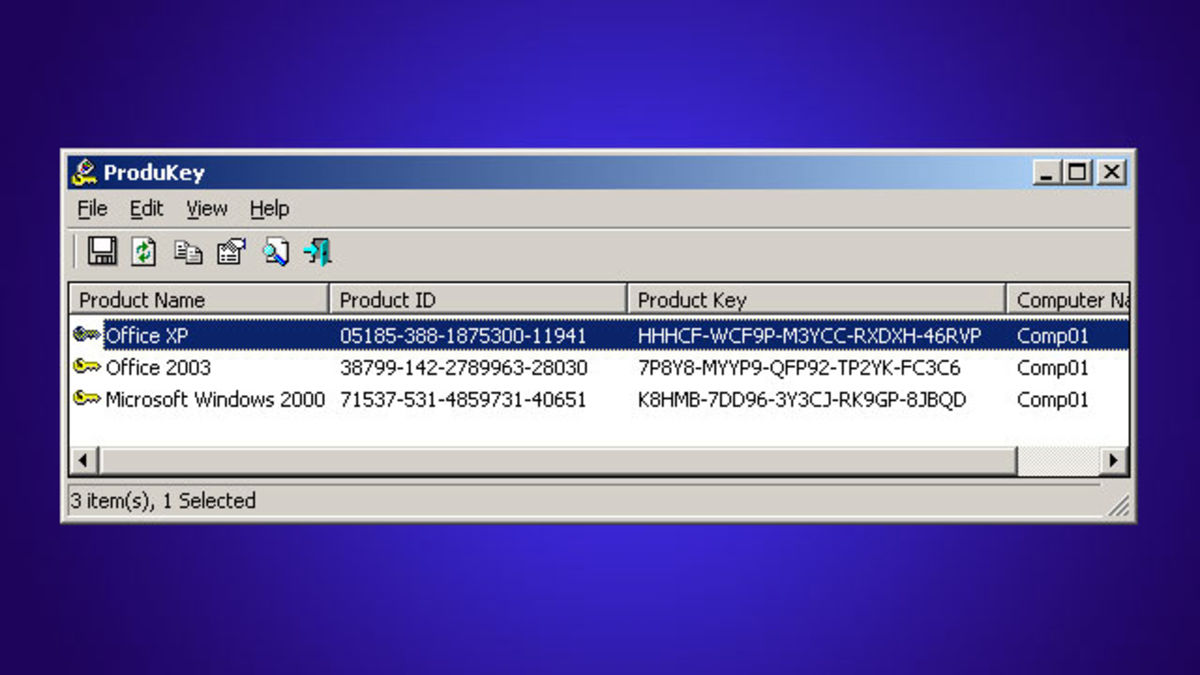This screenshot has width=1200, height=675.
Task: Click the key icon beside Office 2003
Action: tap(87, 367)
